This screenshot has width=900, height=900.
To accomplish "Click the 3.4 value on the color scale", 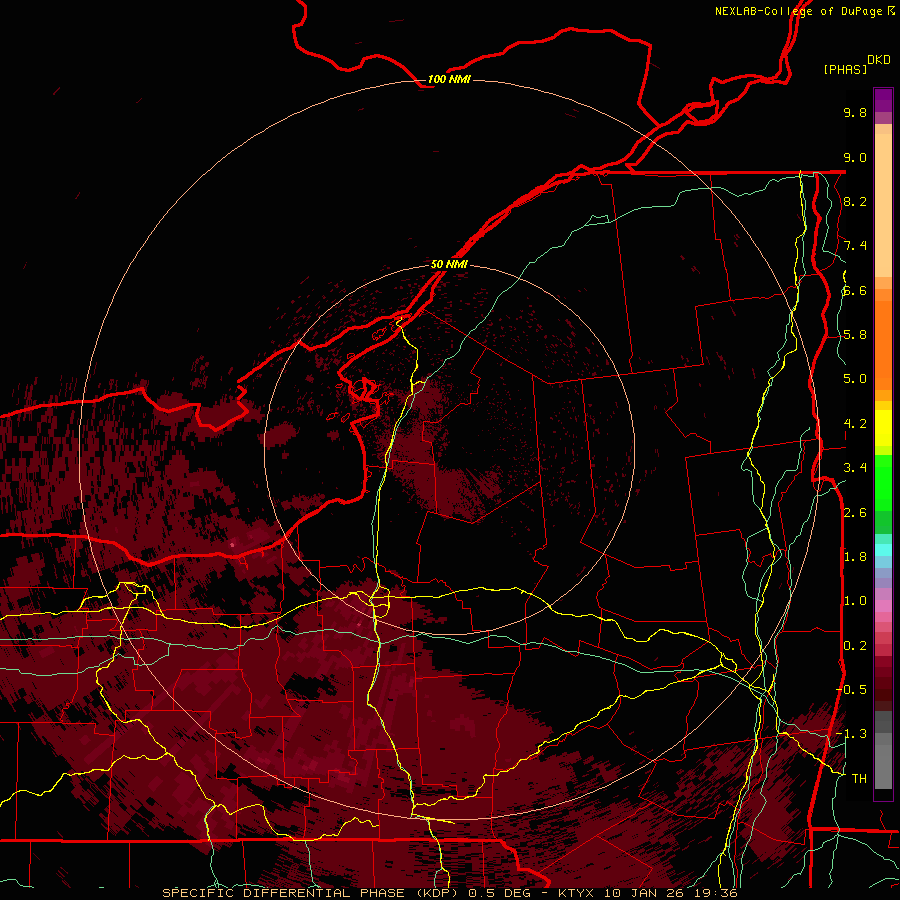I will click(x=855, y=468).
